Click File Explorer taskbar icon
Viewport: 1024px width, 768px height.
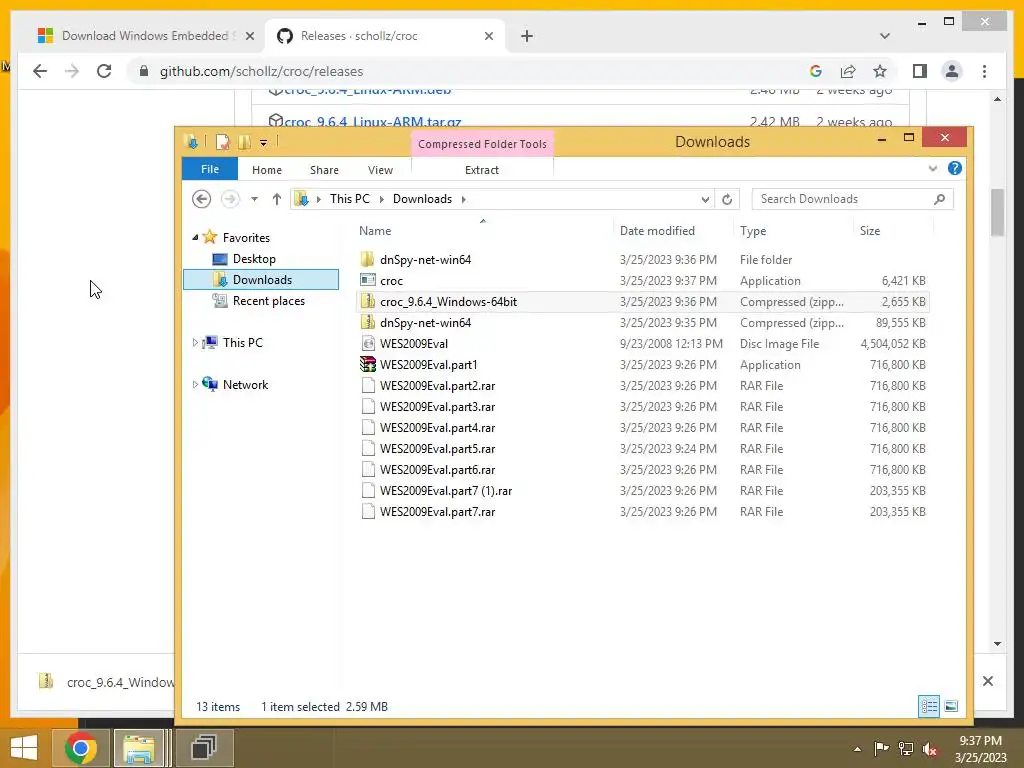[x=138, y=748]
